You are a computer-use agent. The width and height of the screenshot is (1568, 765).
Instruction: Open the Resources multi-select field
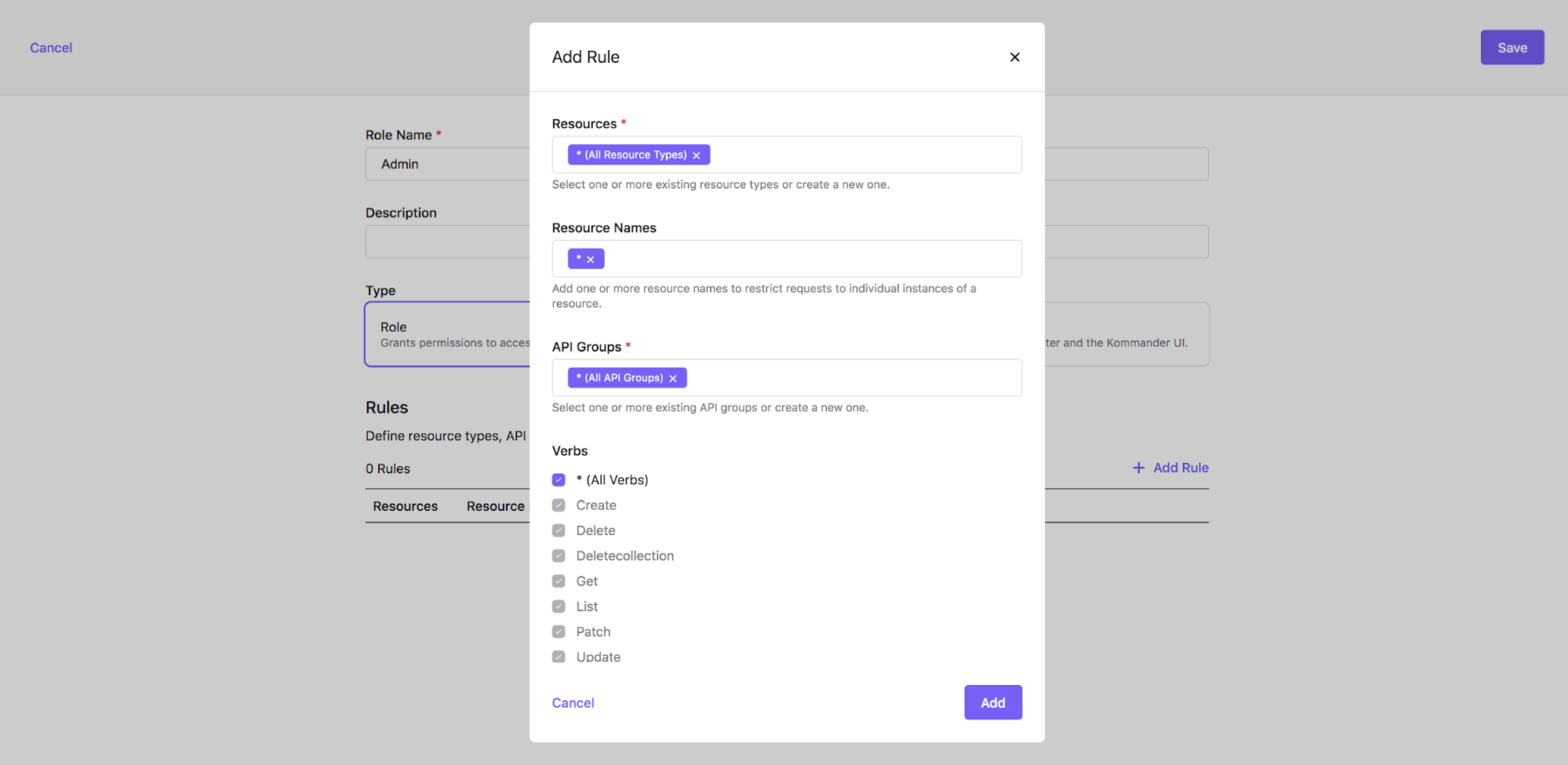863,155
